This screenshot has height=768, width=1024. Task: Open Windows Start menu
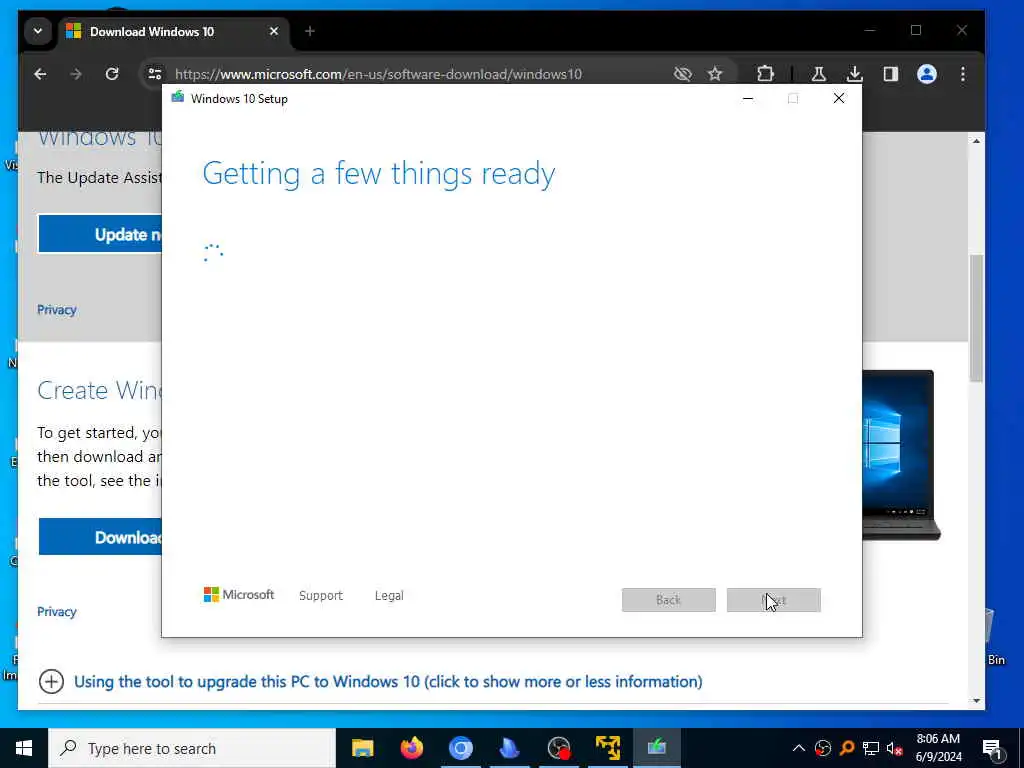tap(24, 748)
